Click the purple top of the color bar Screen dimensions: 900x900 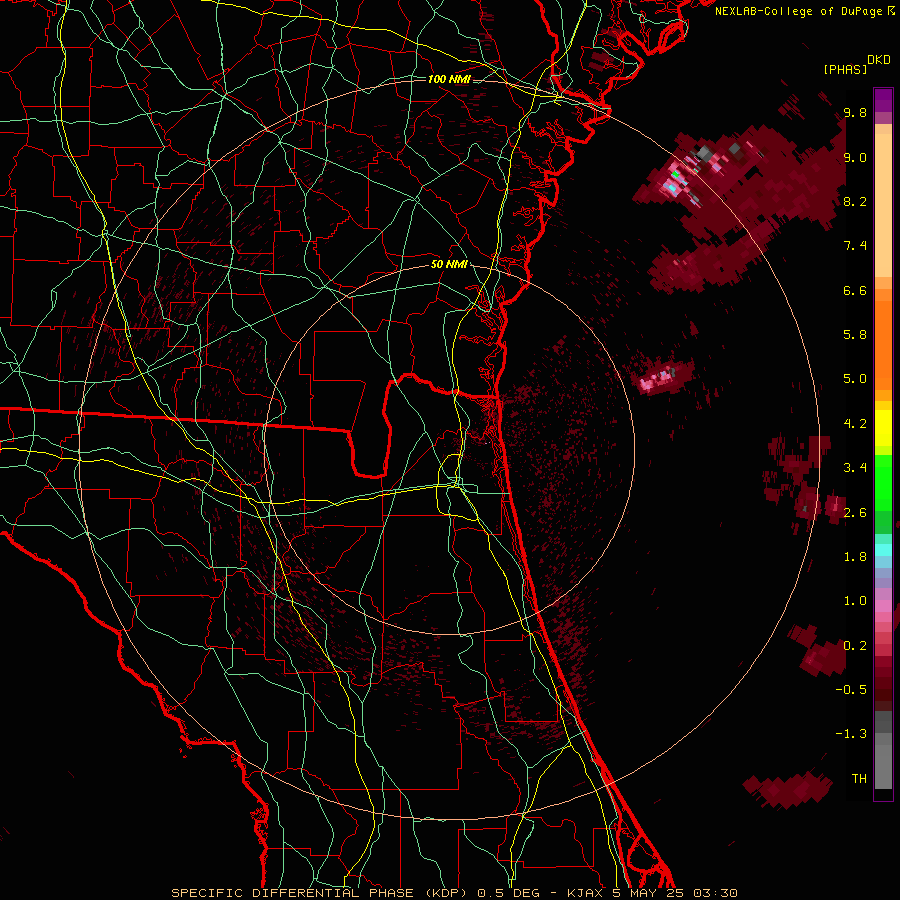(883, 100)
